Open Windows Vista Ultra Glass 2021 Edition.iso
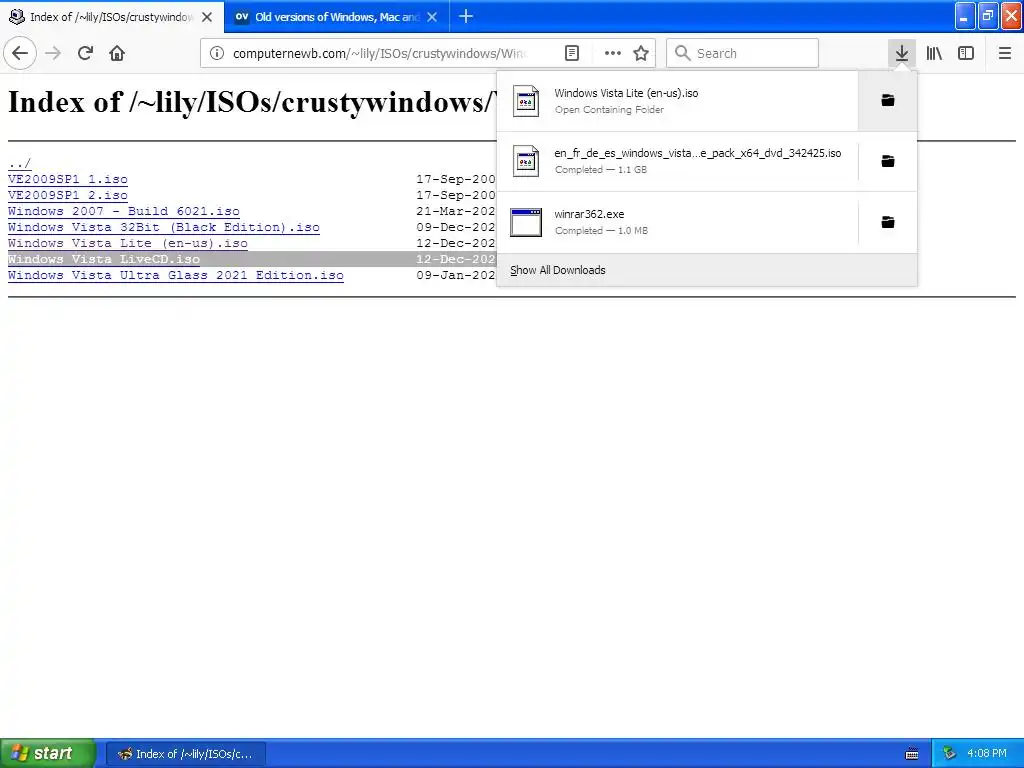1024x768 pixels. click(x=176, y=275)
